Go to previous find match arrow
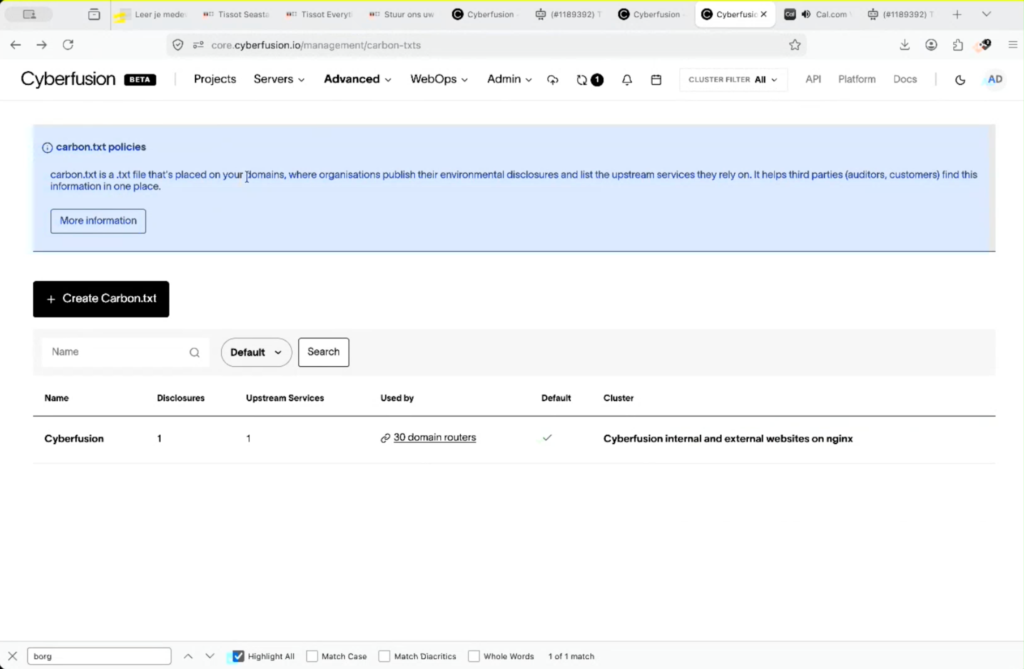Image resolution: width=1024 pixels, height=669 pixels. tap(188, 656)
